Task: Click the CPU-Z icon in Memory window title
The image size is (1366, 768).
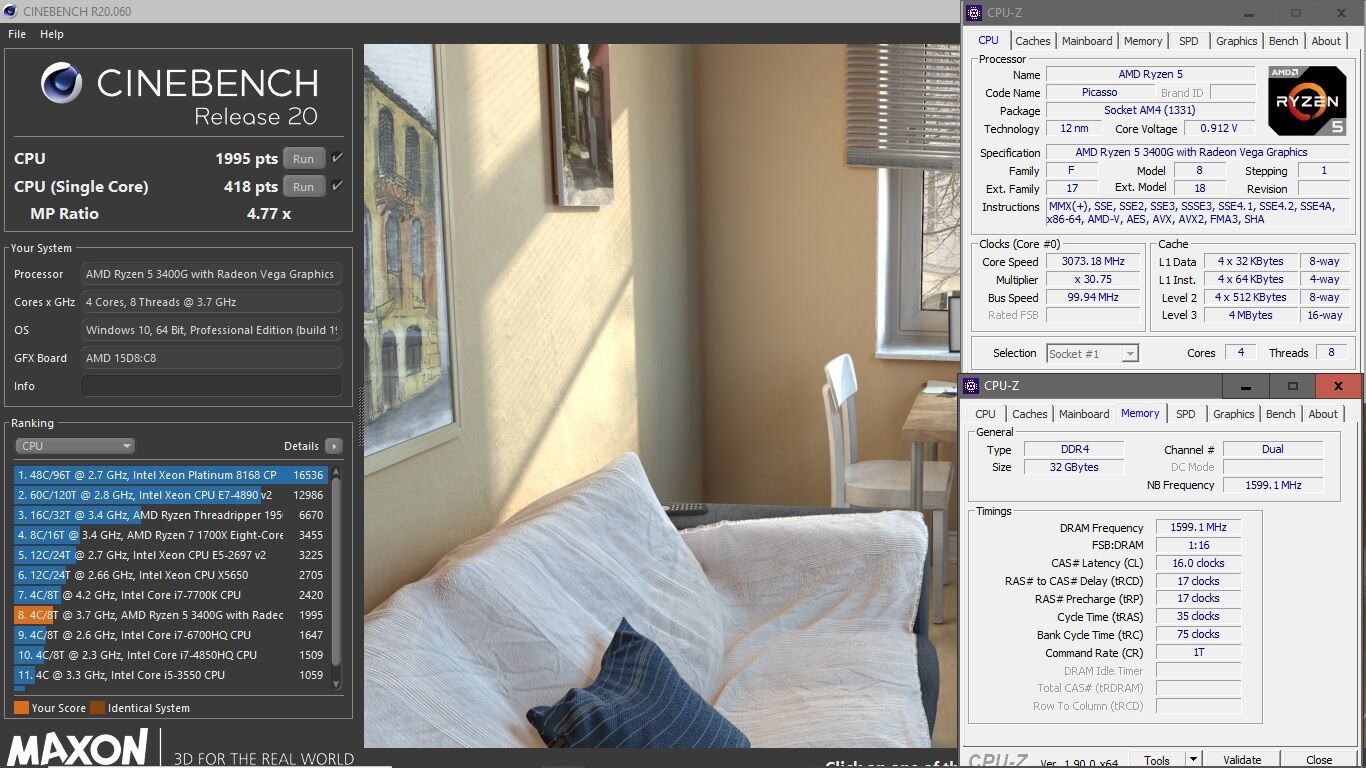Action: pyautogui.click(x=971, y=386)
